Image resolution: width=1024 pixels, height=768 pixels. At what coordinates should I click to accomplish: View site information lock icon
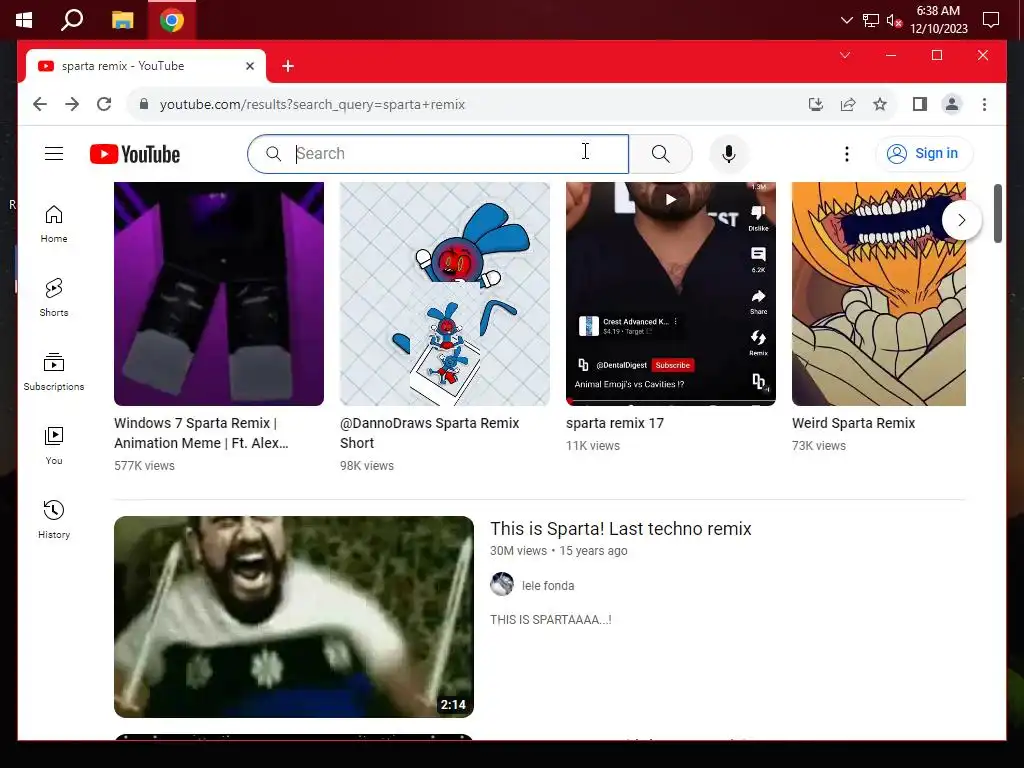click(x=144, y=104)
